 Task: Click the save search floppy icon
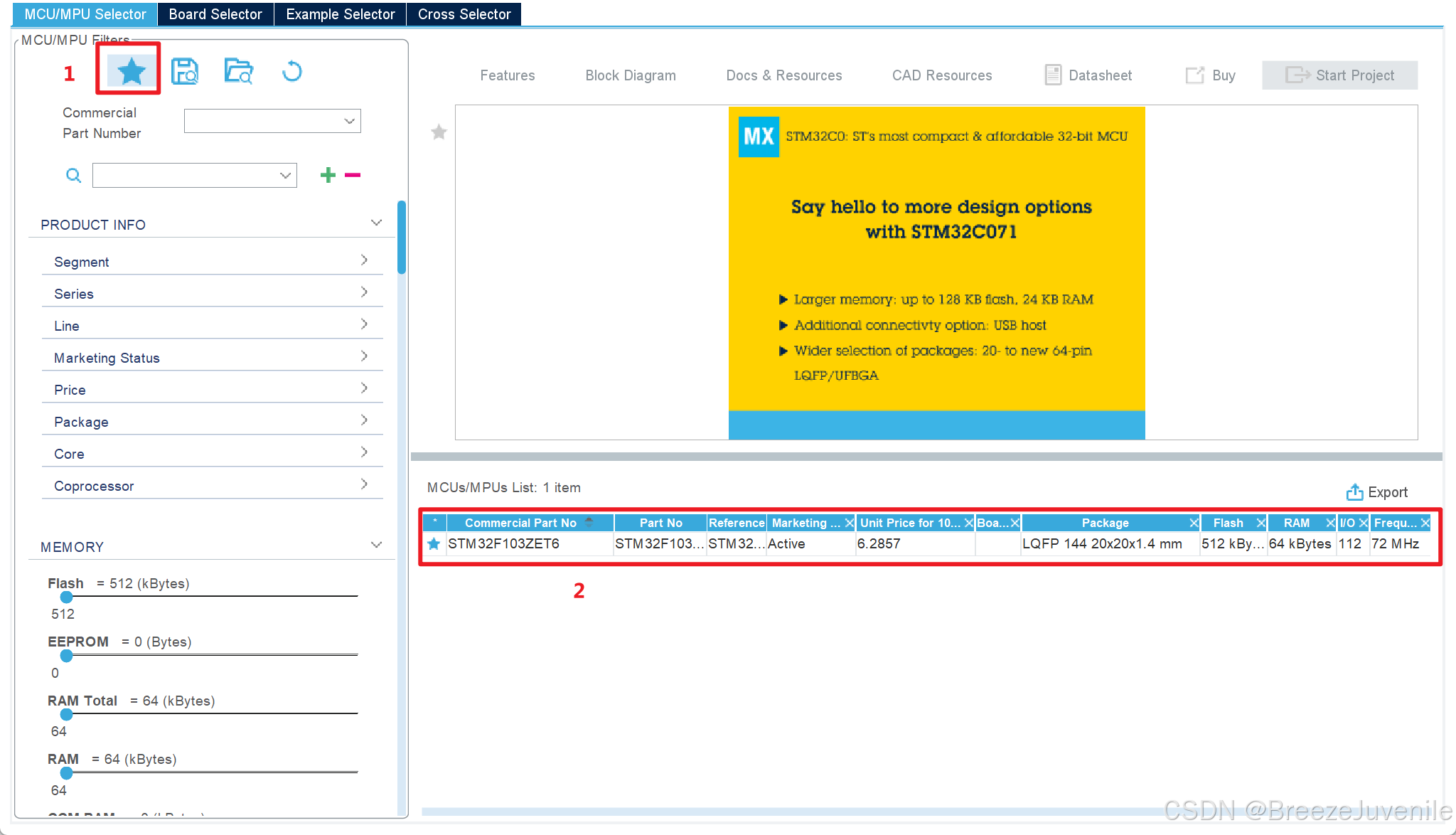click(x=185, y=71)
